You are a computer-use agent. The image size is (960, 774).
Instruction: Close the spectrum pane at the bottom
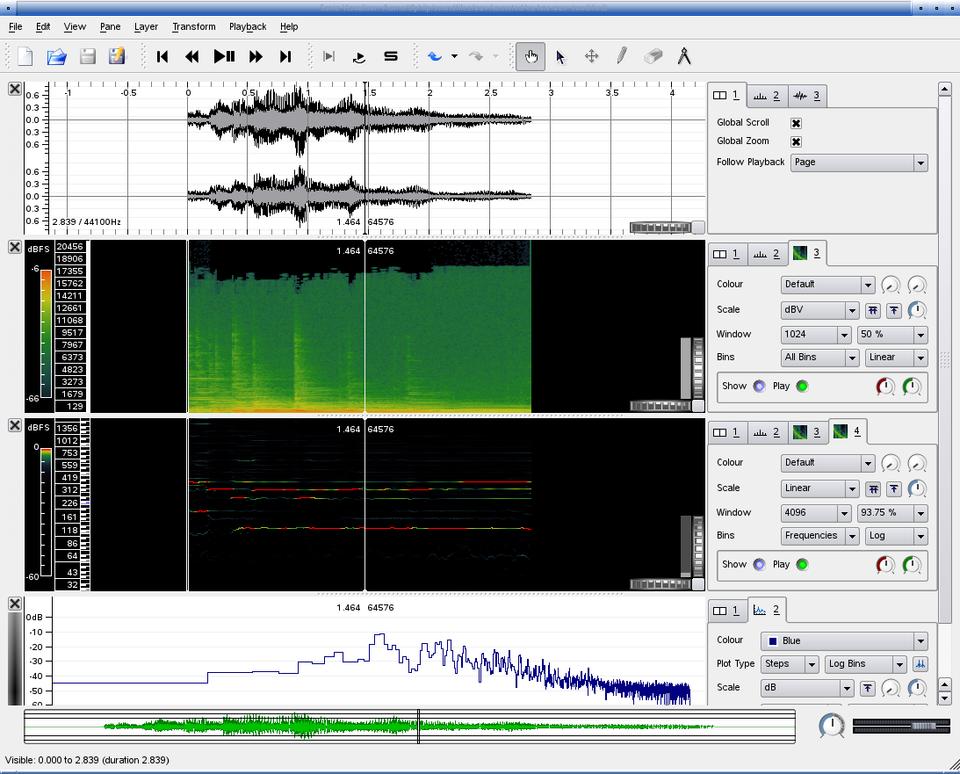pos(15,604)
